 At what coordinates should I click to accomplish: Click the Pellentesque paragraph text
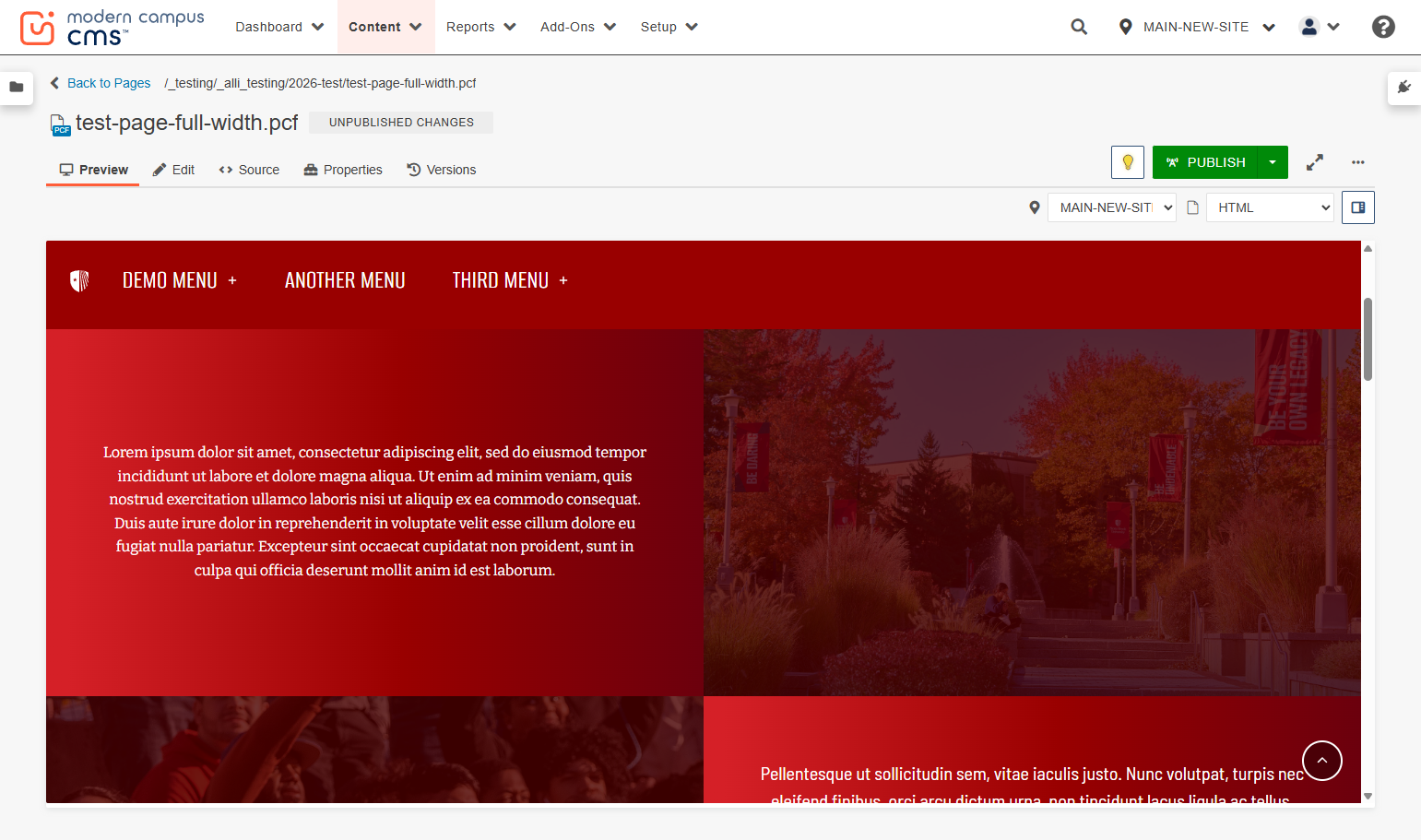[x=1032, y=784]
